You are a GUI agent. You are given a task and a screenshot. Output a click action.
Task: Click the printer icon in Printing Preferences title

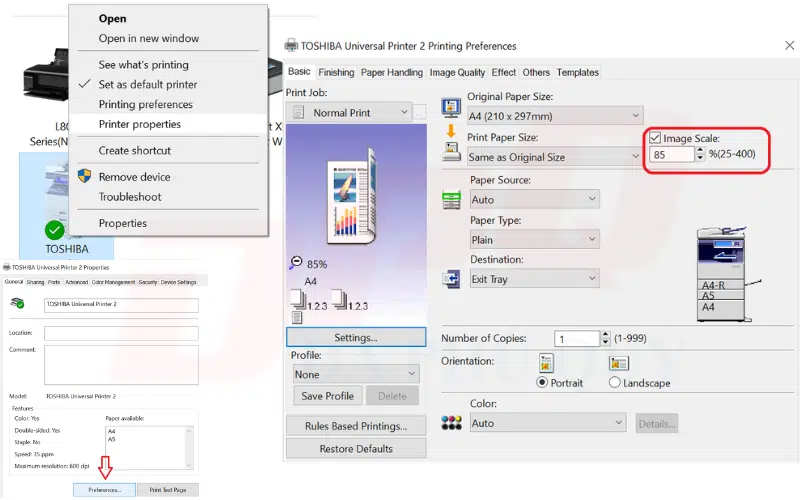point(291,45)
